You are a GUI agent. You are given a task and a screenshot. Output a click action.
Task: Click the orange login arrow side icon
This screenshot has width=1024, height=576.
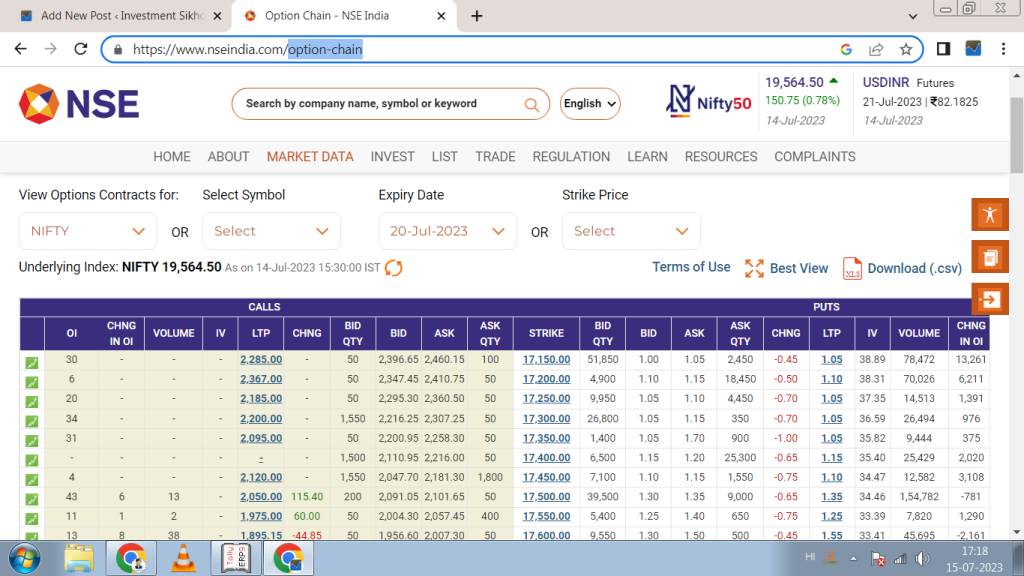[990, 300]
